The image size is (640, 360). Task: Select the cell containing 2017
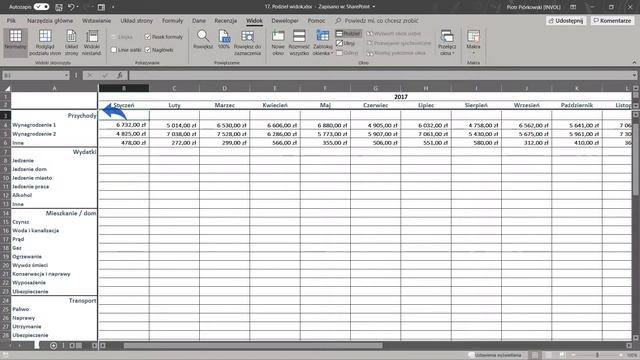click(400, 97)
